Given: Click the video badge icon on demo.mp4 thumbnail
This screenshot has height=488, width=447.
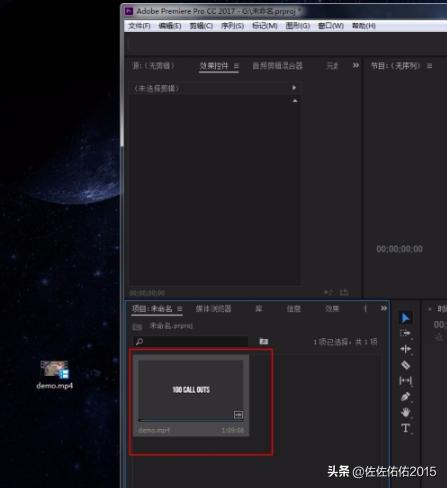Looking at the screenshot, I should click(238, 415).
